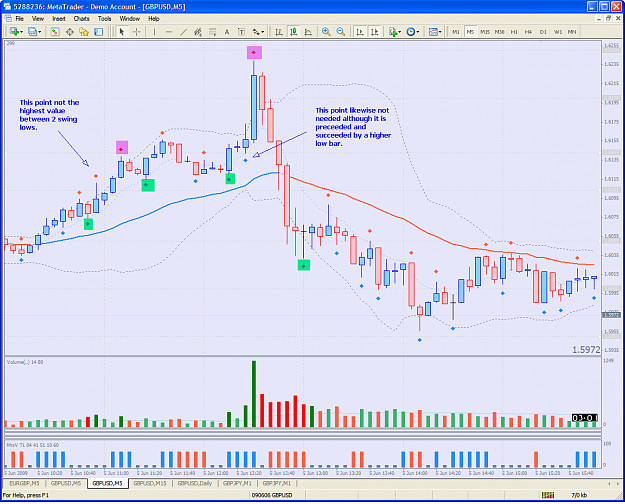Select the M30 timeframe

tap(499, 32)
